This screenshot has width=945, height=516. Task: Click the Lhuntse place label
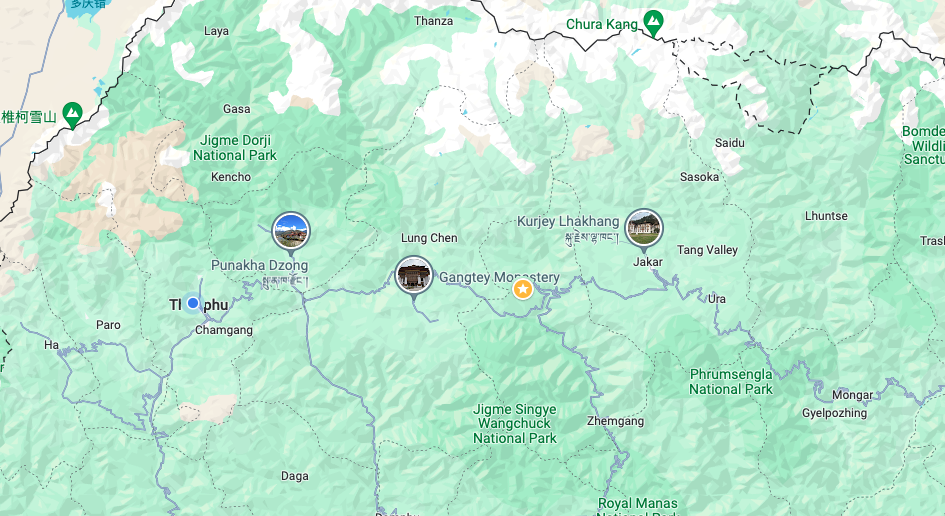(x=826, y=216)
